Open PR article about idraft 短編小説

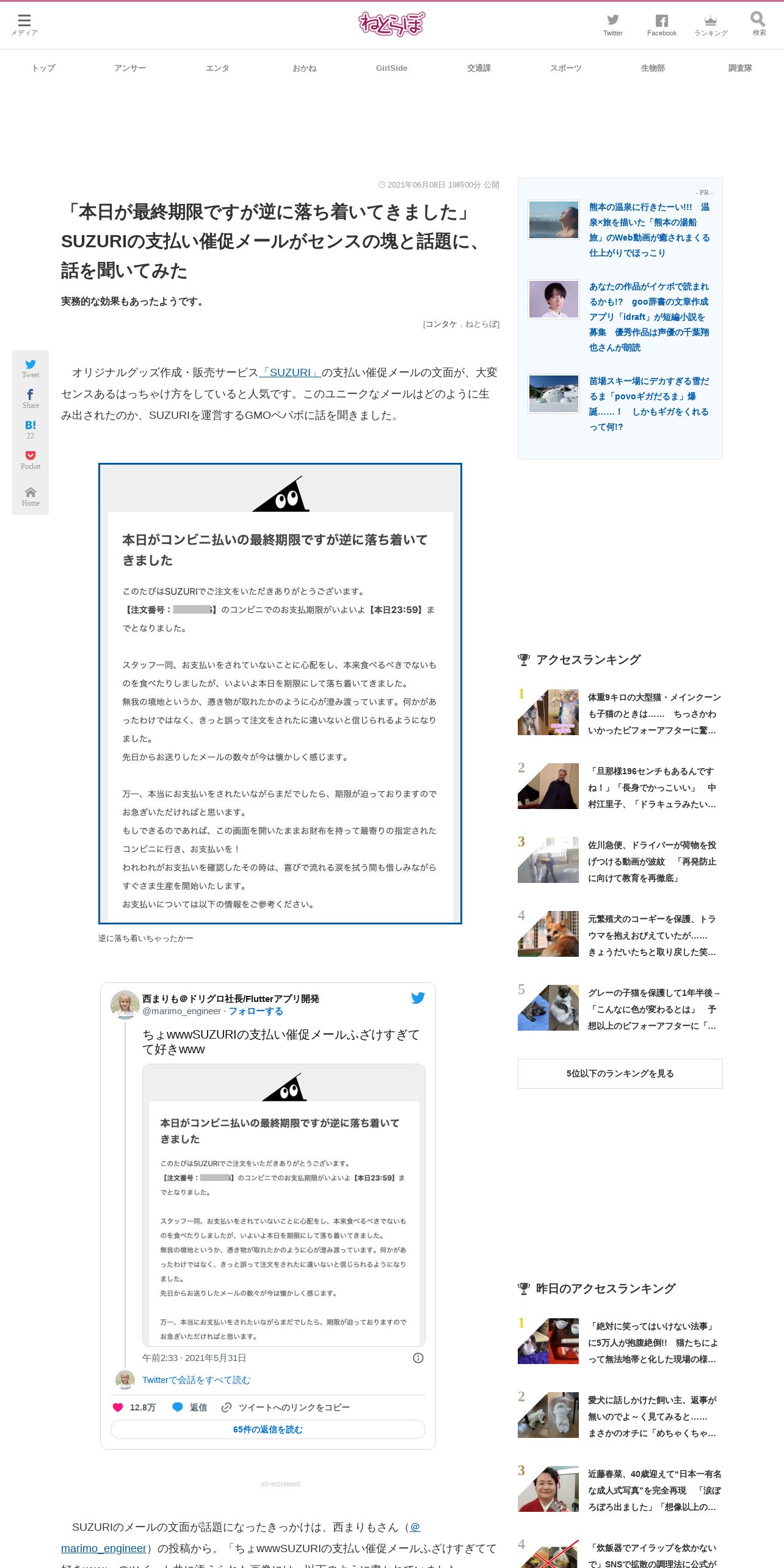coord(649,317)
